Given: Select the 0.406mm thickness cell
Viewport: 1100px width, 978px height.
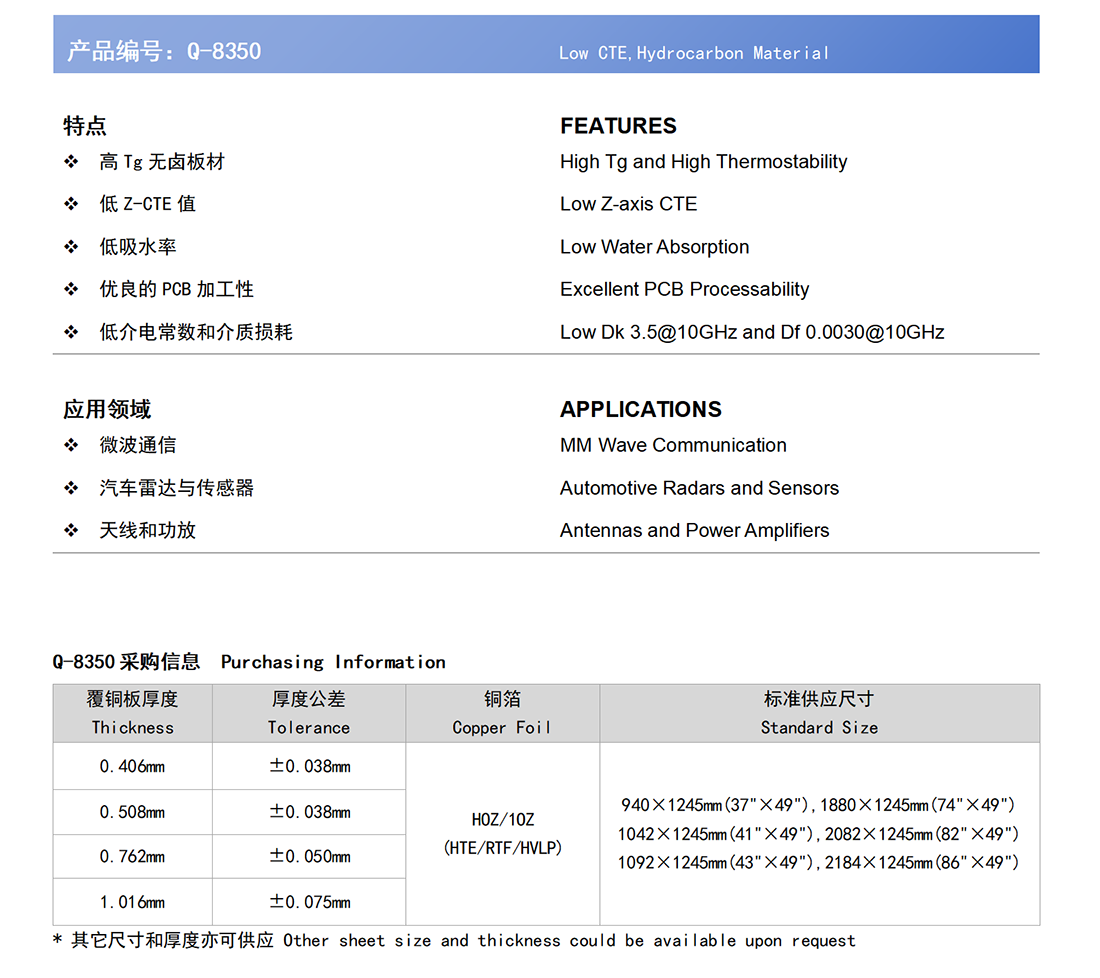Looking at the screenshot, I should [x=133, y=766].
